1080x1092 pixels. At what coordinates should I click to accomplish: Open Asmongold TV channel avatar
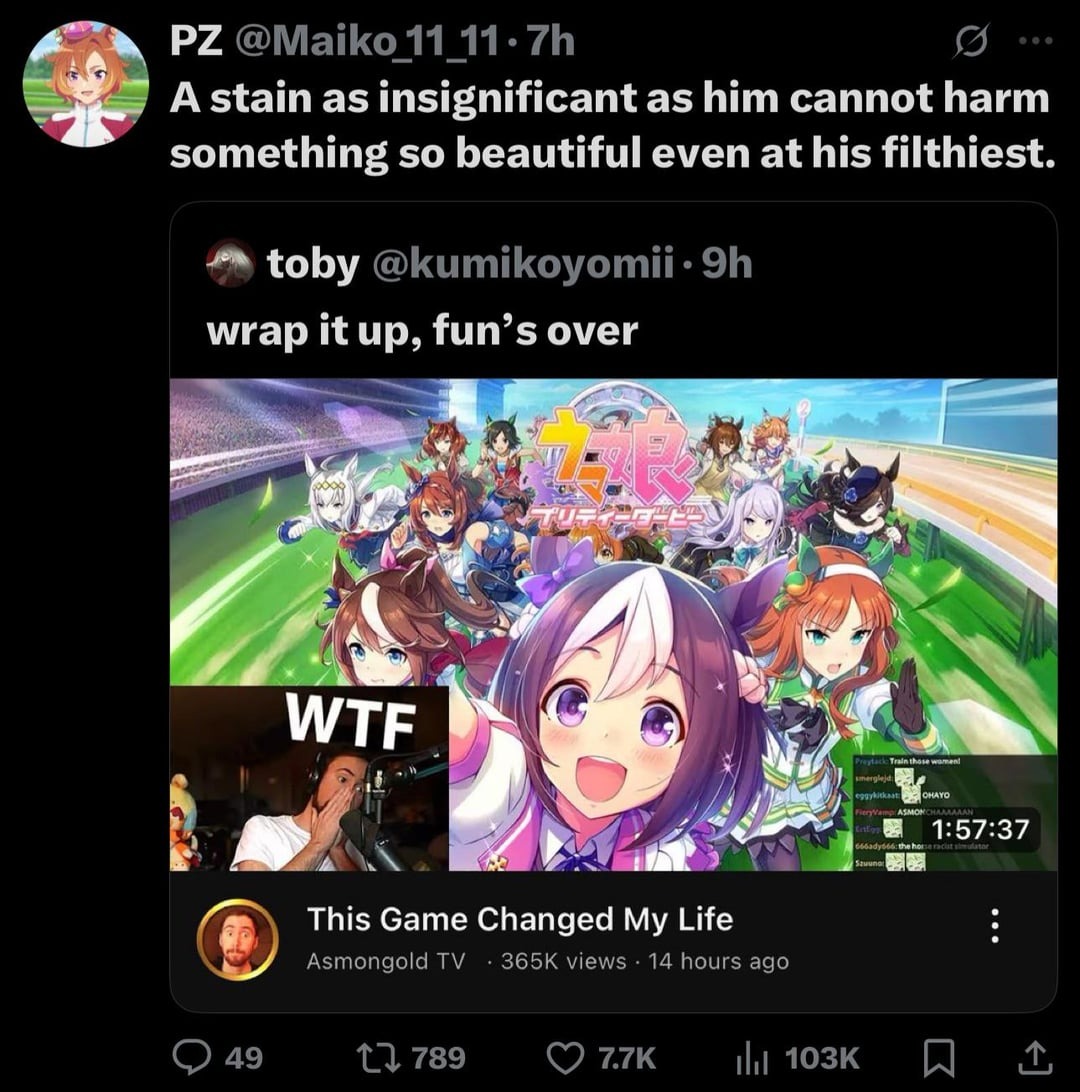pyautogui.click(x=237, y=939)
